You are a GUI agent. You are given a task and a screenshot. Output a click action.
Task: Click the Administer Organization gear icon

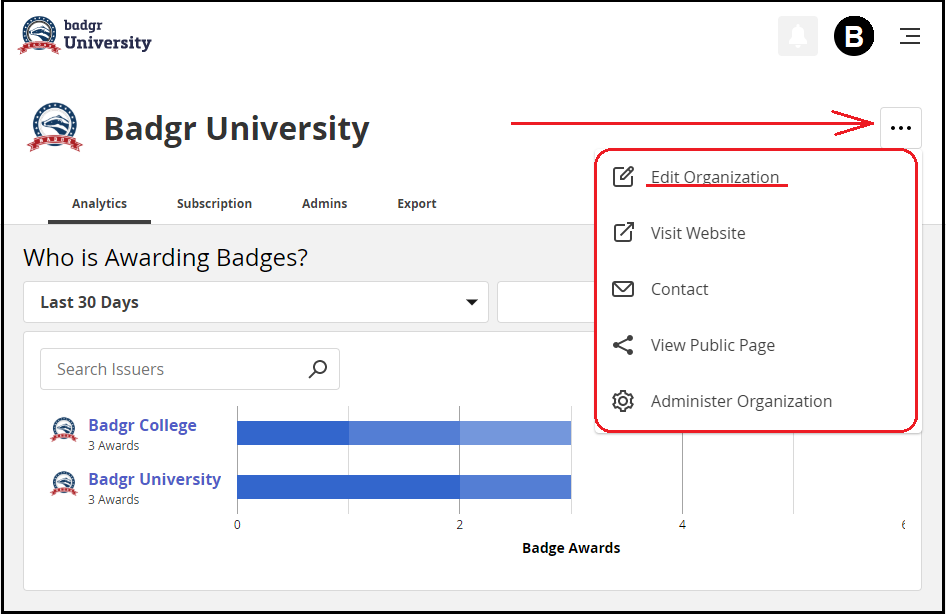pos(623,401)
